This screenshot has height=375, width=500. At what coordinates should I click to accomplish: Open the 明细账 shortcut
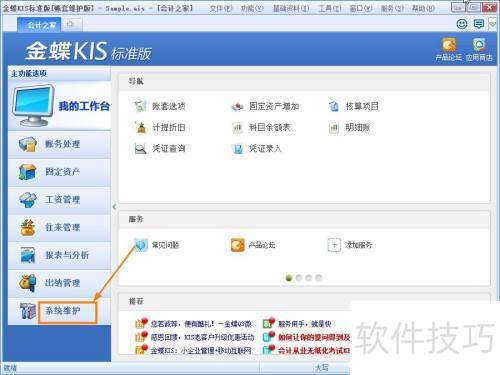349,127
